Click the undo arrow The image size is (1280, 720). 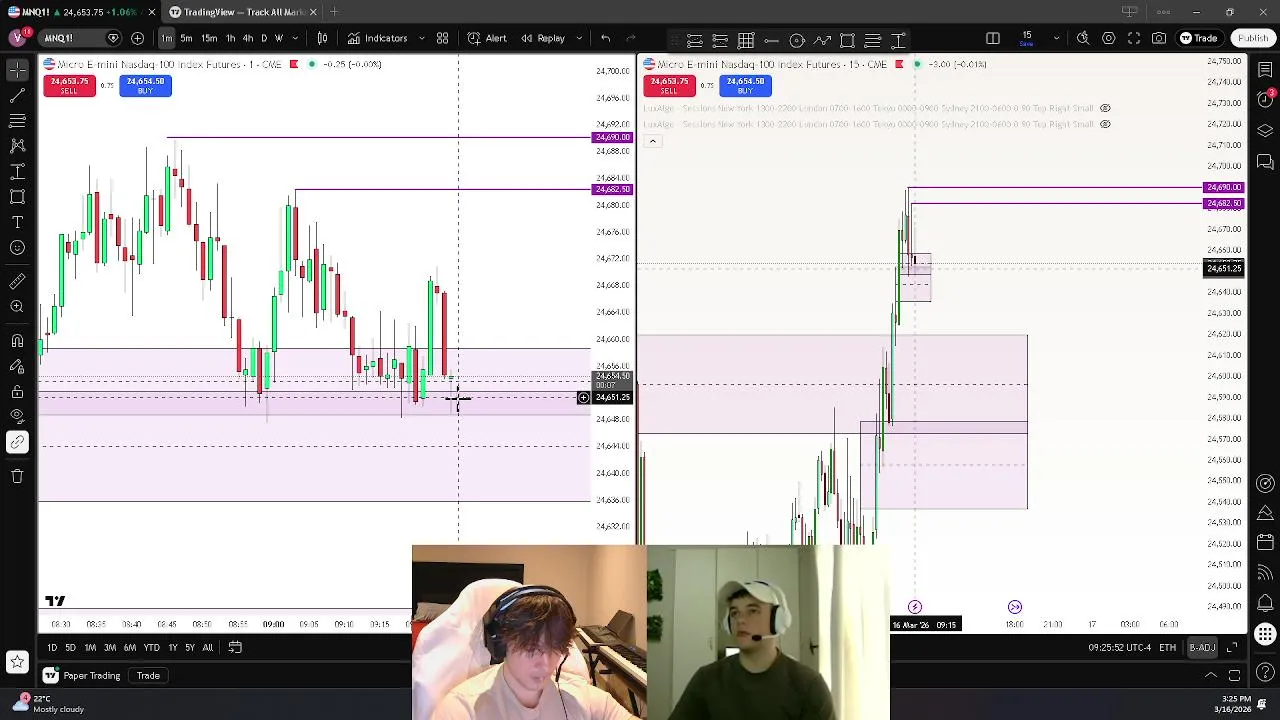(x=605, y=38)
